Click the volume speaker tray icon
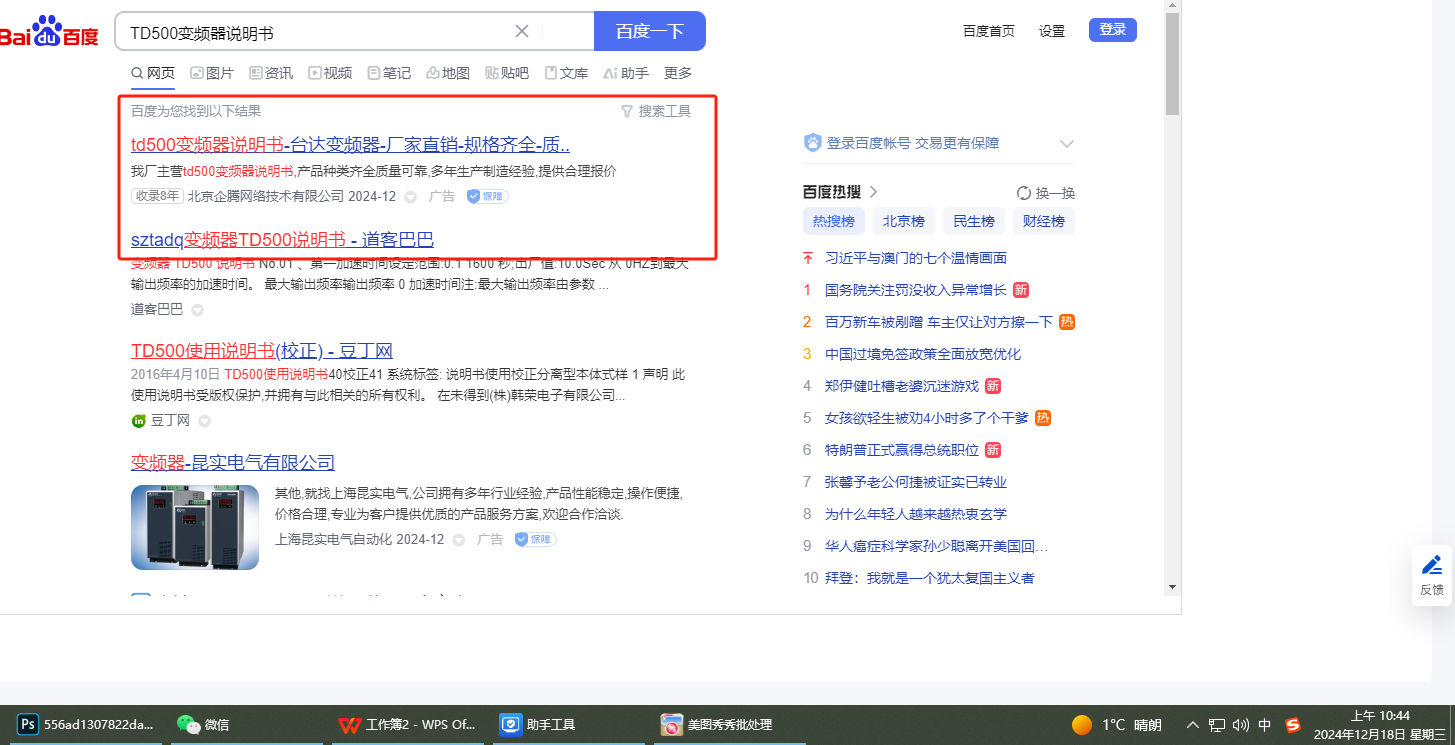Viewport: 1455px width, 745px height. coord(1241,725)
